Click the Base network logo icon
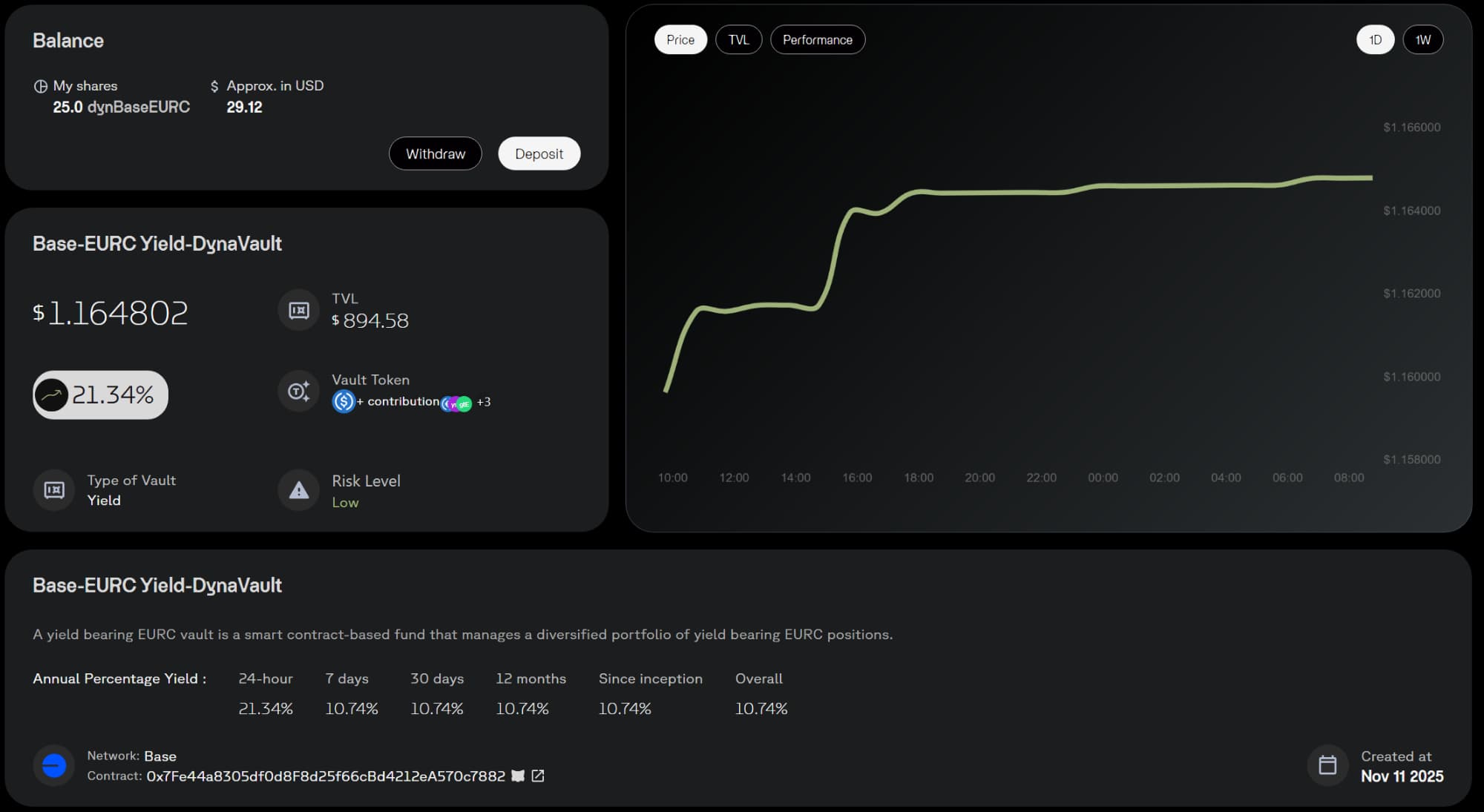Viewport: 1484px width, 812px height. tap(54, 765)
